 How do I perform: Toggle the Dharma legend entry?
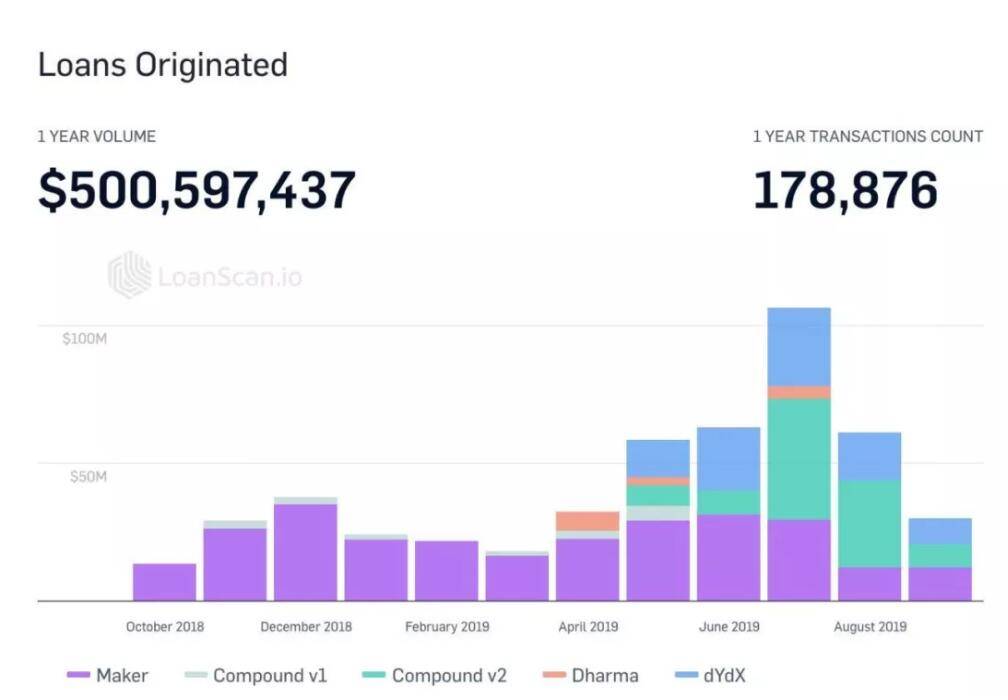(x=591, y=676)
